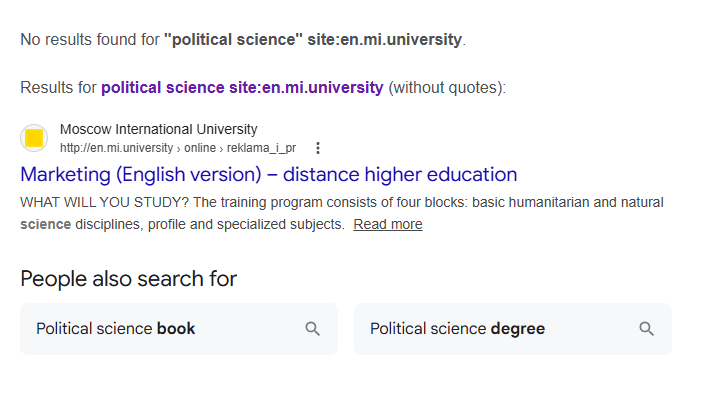Follow the Read more link
Screen dimensions: 717x407
pyautogui.click(x=387, y=224)
